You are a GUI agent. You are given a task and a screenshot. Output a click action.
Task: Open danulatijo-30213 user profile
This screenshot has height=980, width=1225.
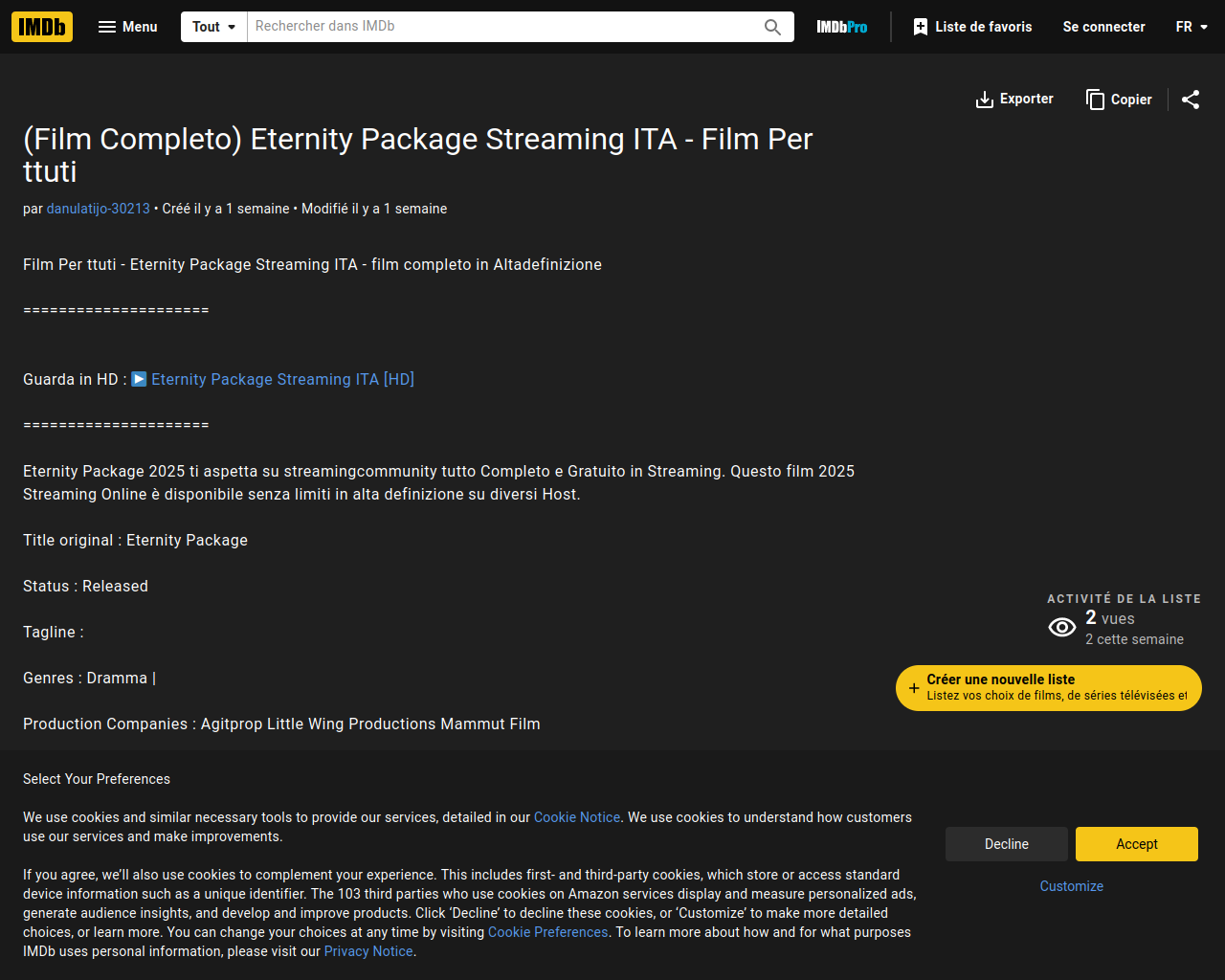(x=99, y=209)
